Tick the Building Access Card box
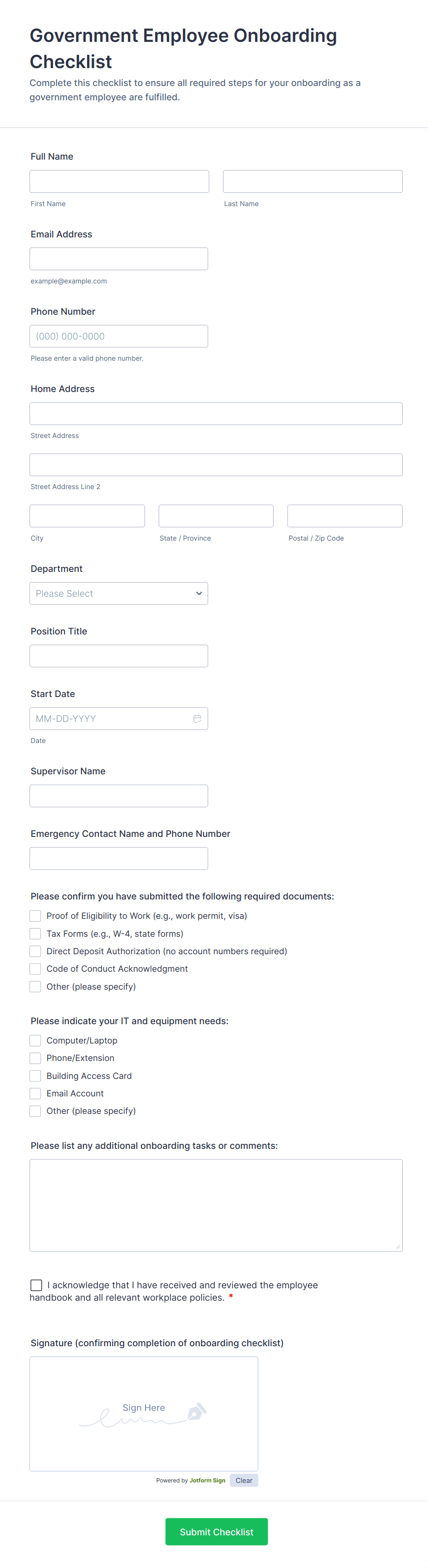This screenshot has height=1568, width=428. point(35,1076)
